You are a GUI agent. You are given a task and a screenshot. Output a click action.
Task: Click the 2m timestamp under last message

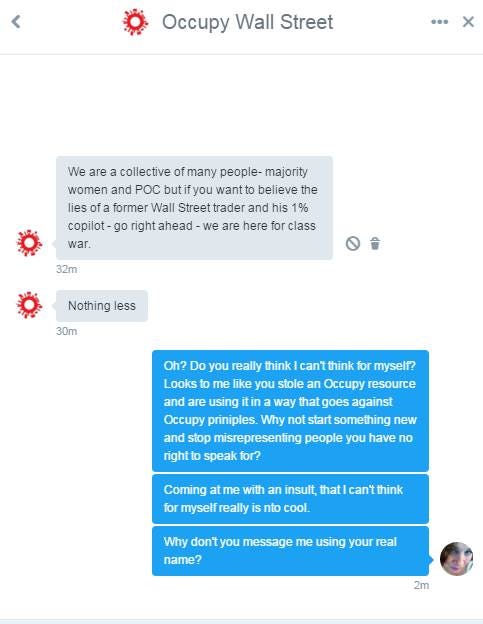pyautogui.click(x=421, y=585)
